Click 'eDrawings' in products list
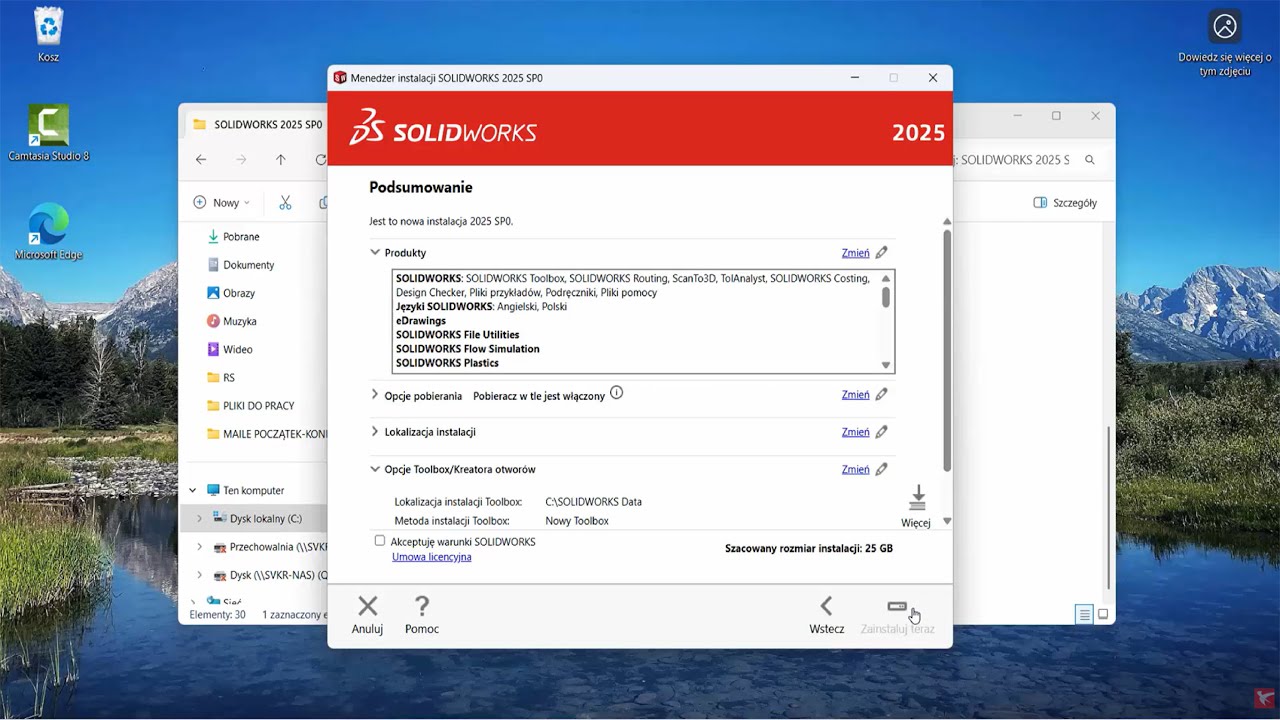This screenshot has width=1280, height=720. click(421, 321)
